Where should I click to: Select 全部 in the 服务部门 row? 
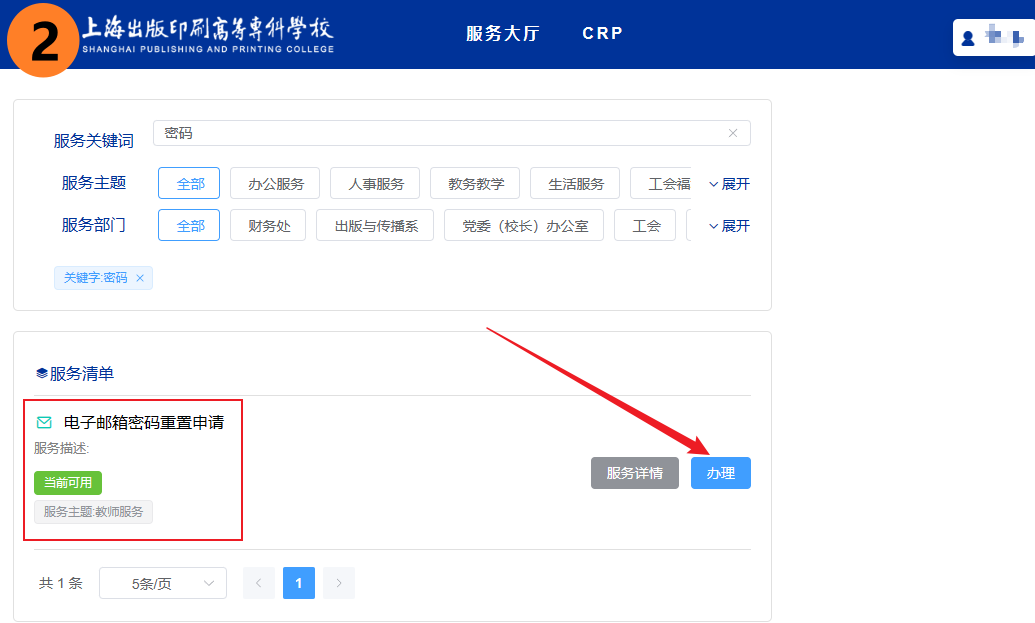pyautogui.click(x=189, y=226)
